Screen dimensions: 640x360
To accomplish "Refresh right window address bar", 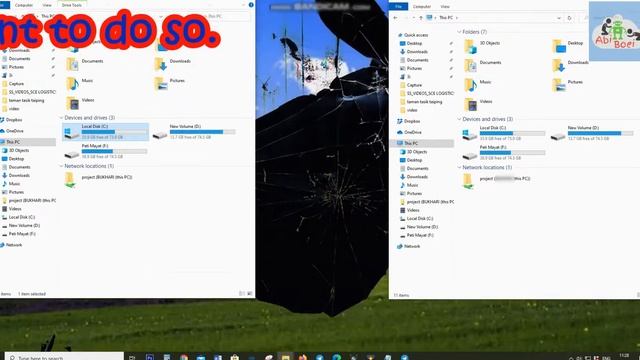I will pos(569,18).
